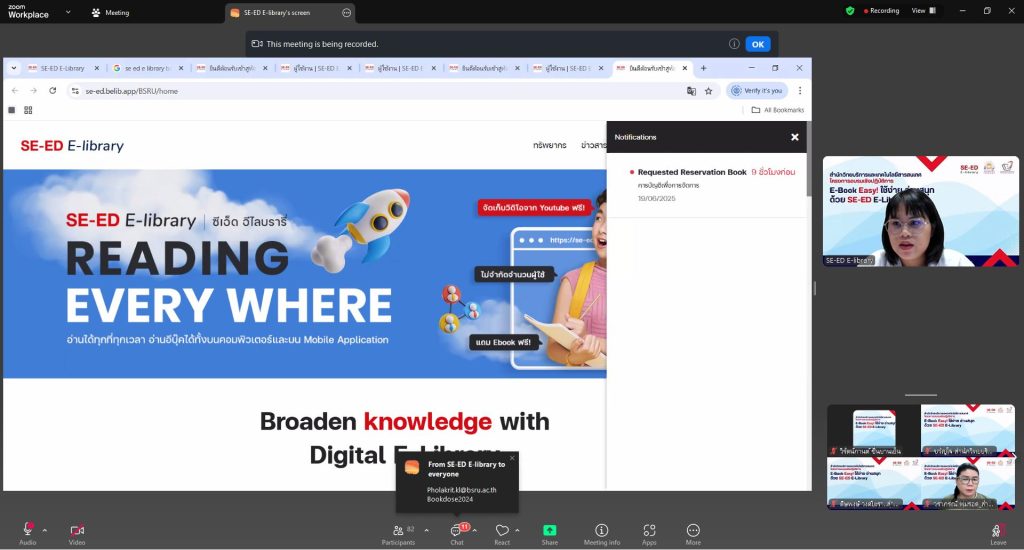The image size is (1024, 550).
Task: Select gallery thumbnail of woman with glasses
Action: [x=968, y=483]
